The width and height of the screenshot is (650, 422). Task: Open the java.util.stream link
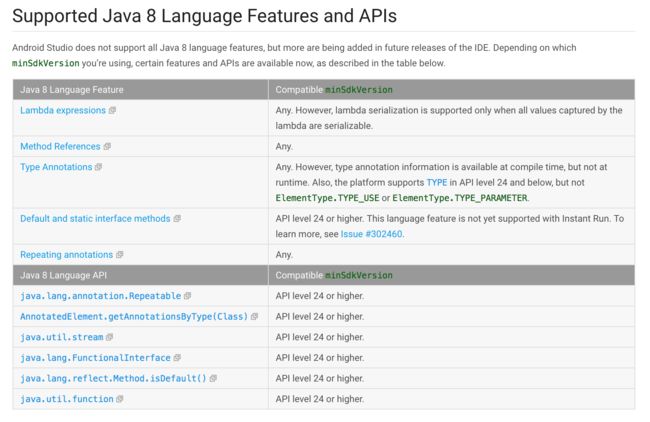coord(62,337)
